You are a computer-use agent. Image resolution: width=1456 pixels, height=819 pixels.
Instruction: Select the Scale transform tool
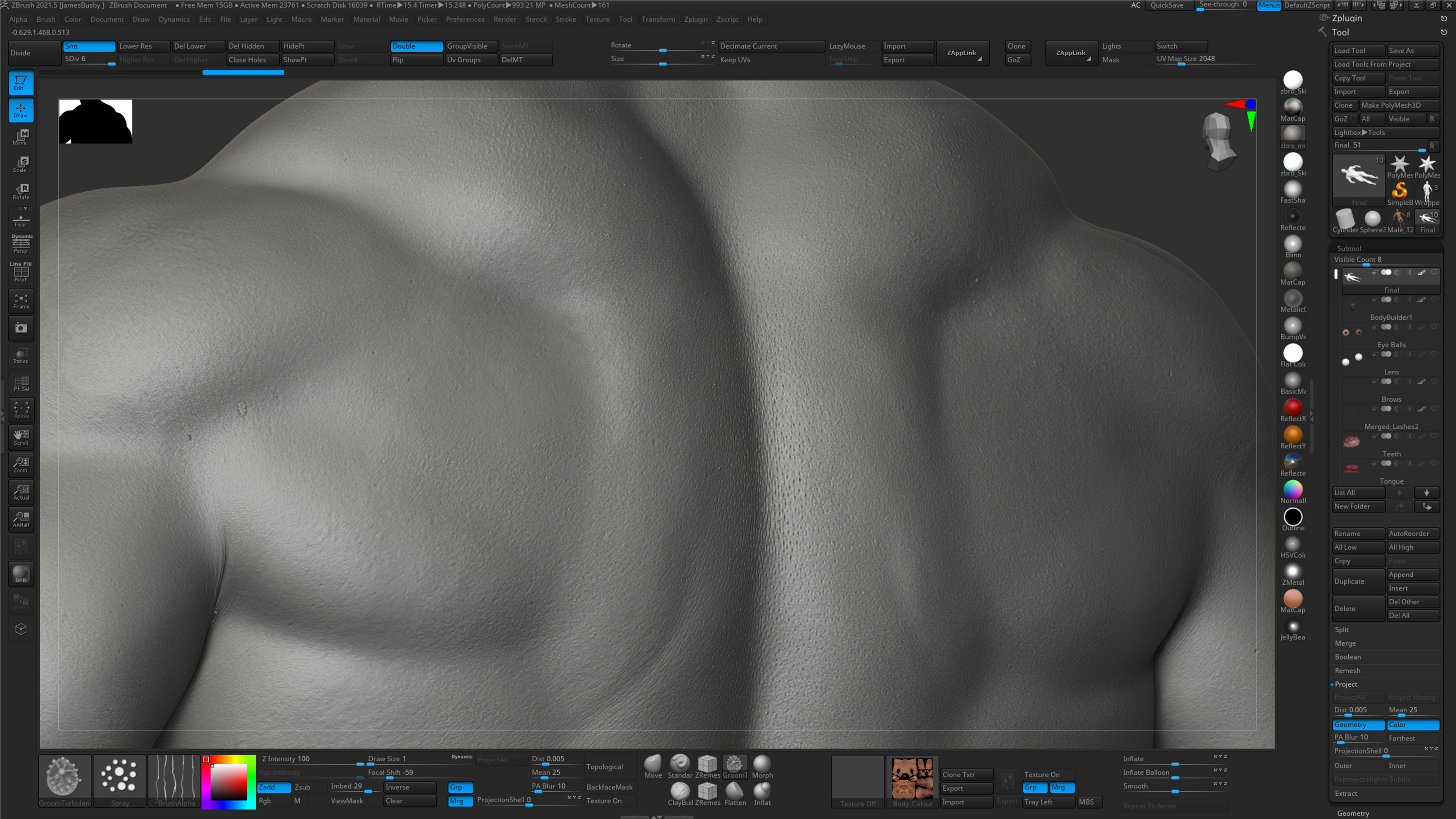click(21, 164)
